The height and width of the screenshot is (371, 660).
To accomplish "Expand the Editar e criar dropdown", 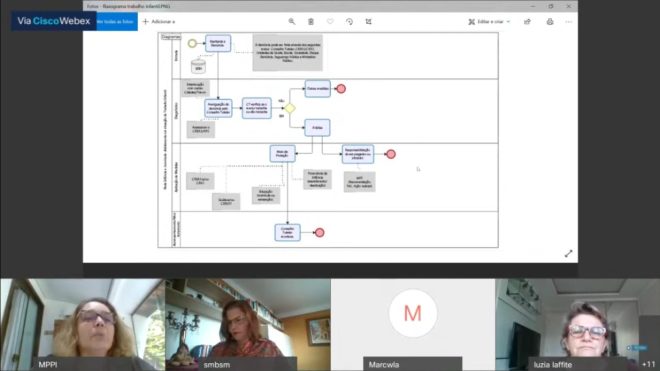I will (489, 21).
